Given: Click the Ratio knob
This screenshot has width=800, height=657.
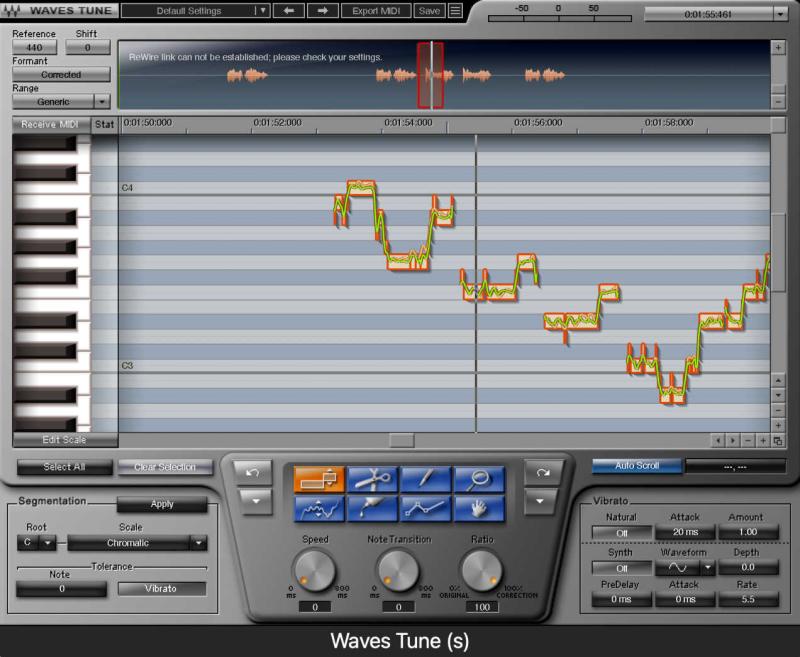Looking at the screenshot, I should tap(482, 571).
